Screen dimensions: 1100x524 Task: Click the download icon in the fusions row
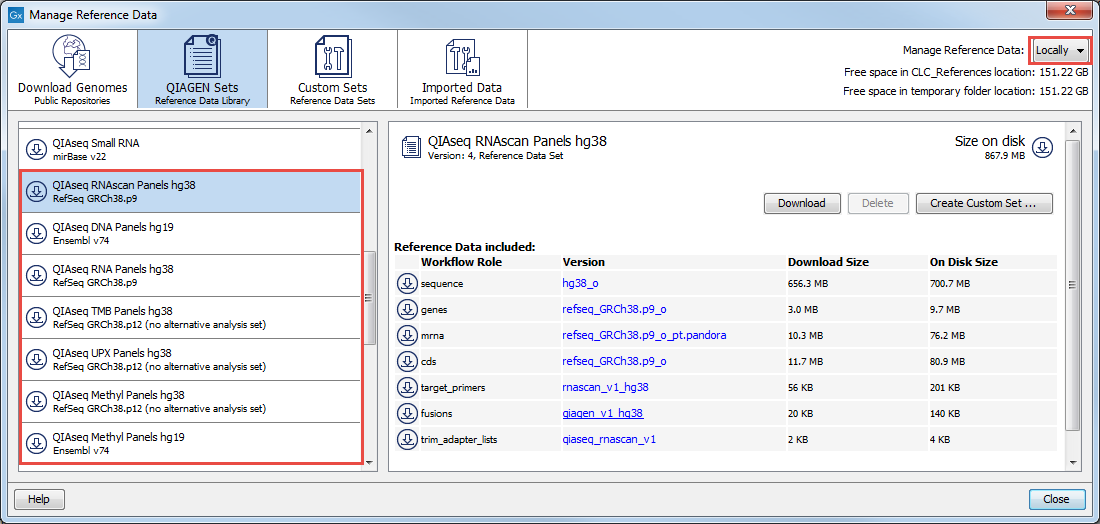(406, 413)
